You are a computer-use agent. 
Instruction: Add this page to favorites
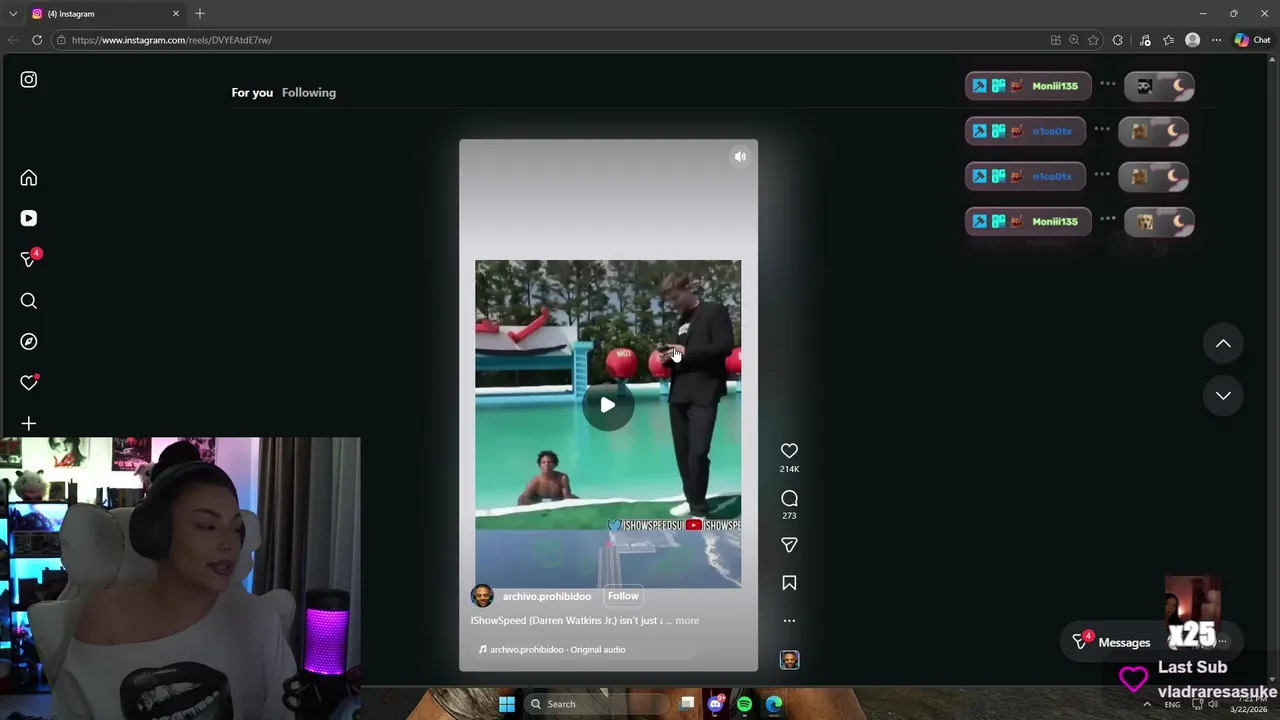click(x=1093, y=40)
